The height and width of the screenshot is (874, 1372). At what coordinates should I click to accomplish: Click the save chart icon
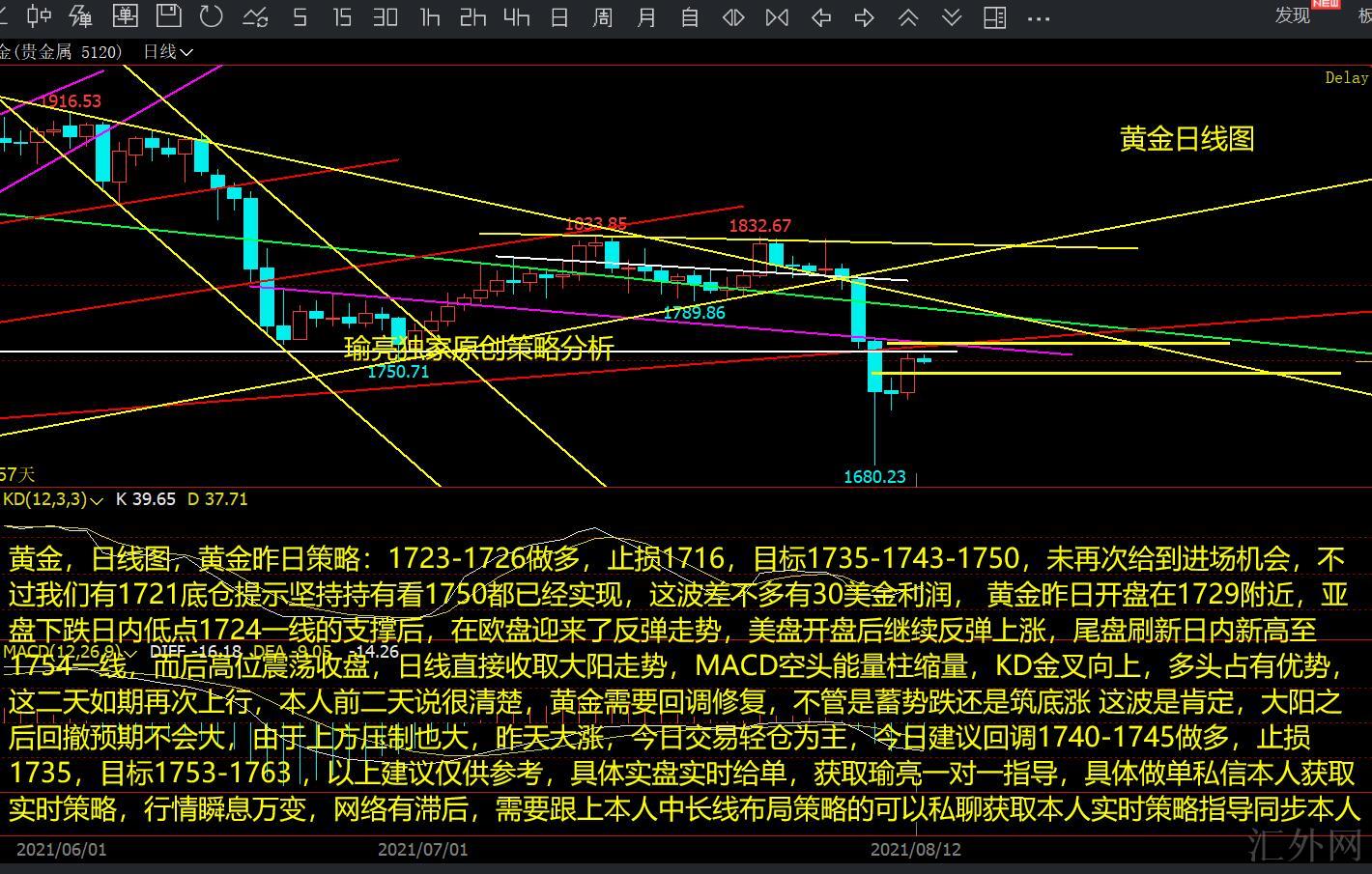tap(169, 16)
